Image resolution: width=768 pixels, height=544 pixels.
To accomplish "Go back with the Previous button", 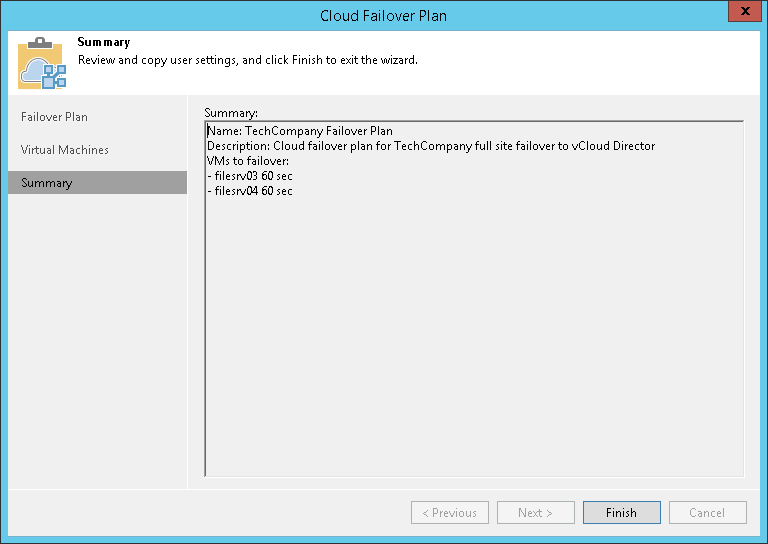I will click(450, 513).
